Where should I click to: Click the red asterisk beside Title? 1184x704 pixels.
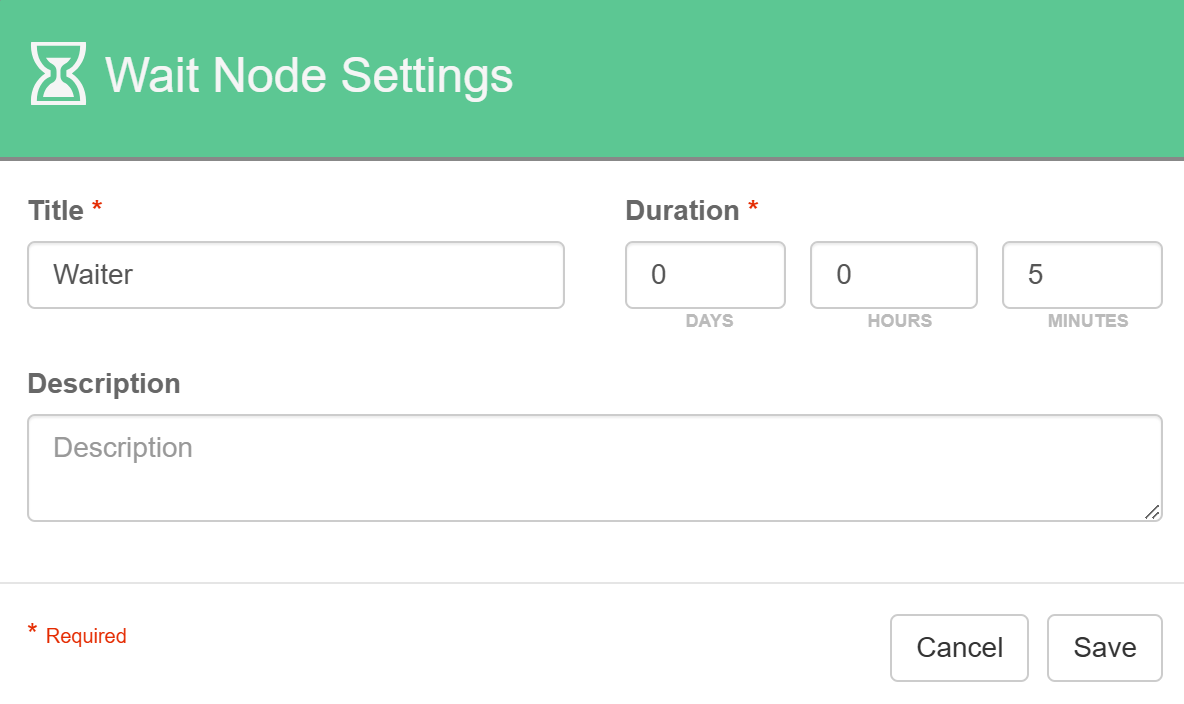(97, 209)
